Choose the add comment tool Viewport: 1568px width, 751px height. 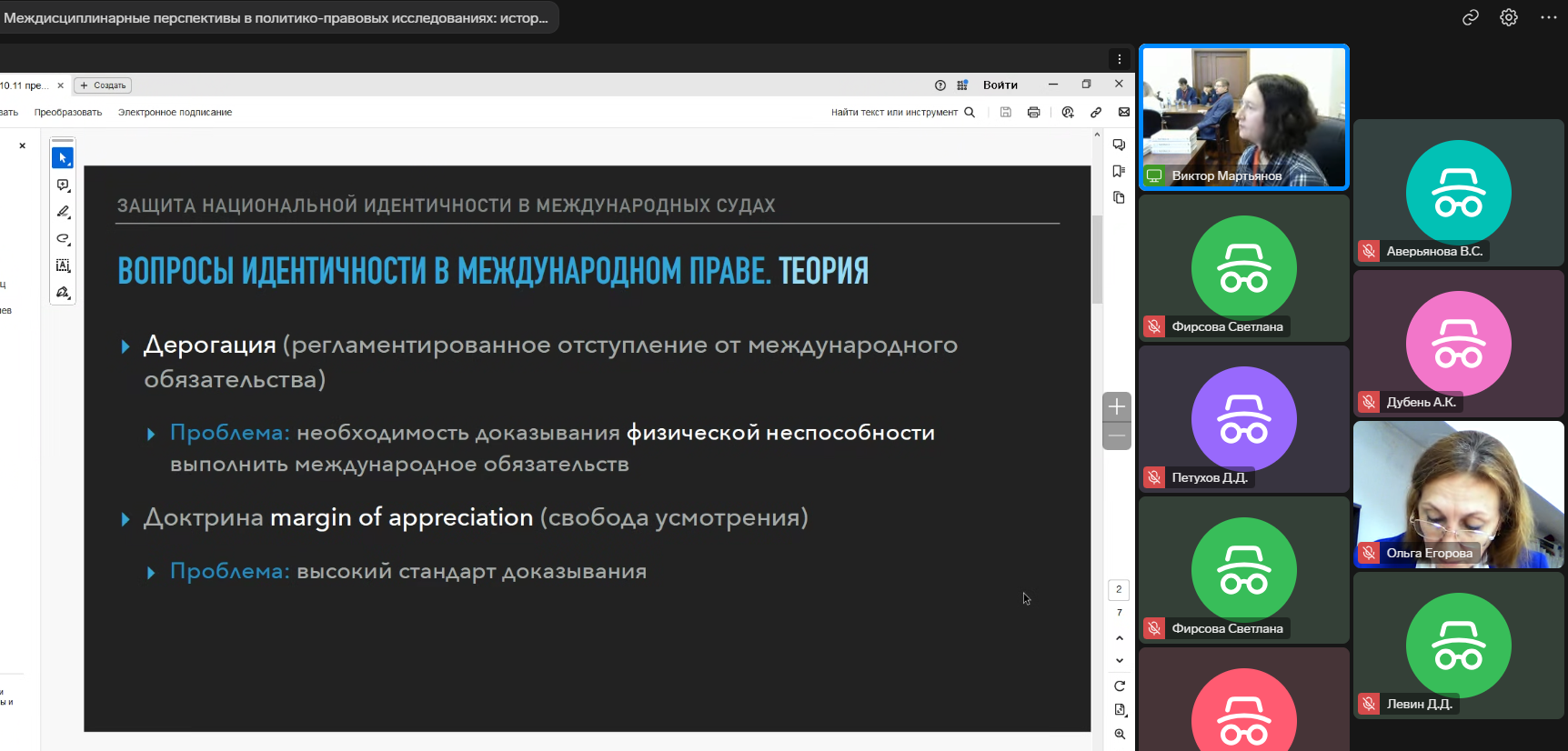tap(63, 185)
